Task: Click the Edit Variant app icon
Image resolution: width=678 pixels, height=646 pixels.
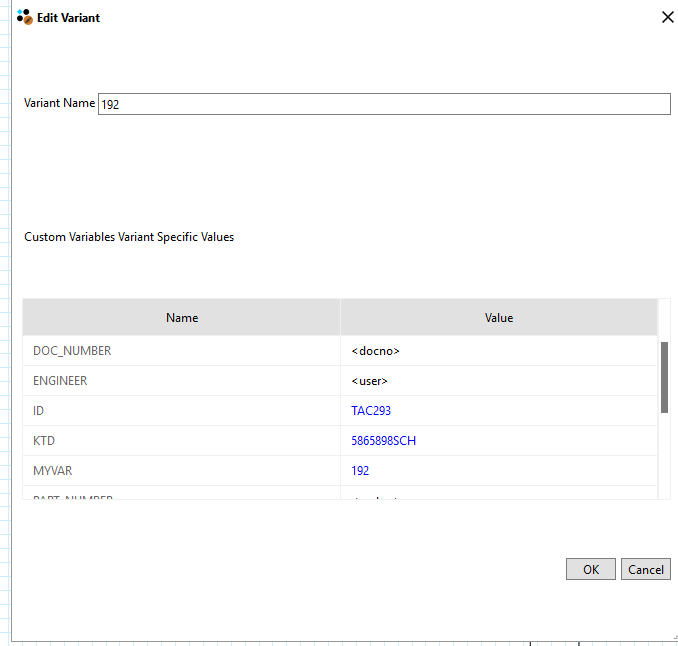Action: pyautogui.click(x=25, y=17)
